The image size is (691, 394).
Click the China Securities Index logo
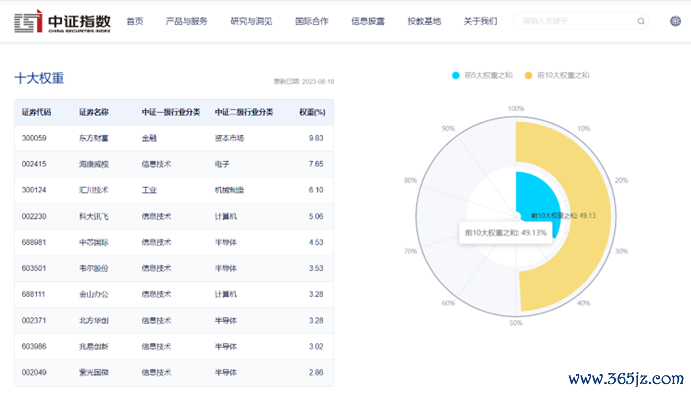coord(62,21)
